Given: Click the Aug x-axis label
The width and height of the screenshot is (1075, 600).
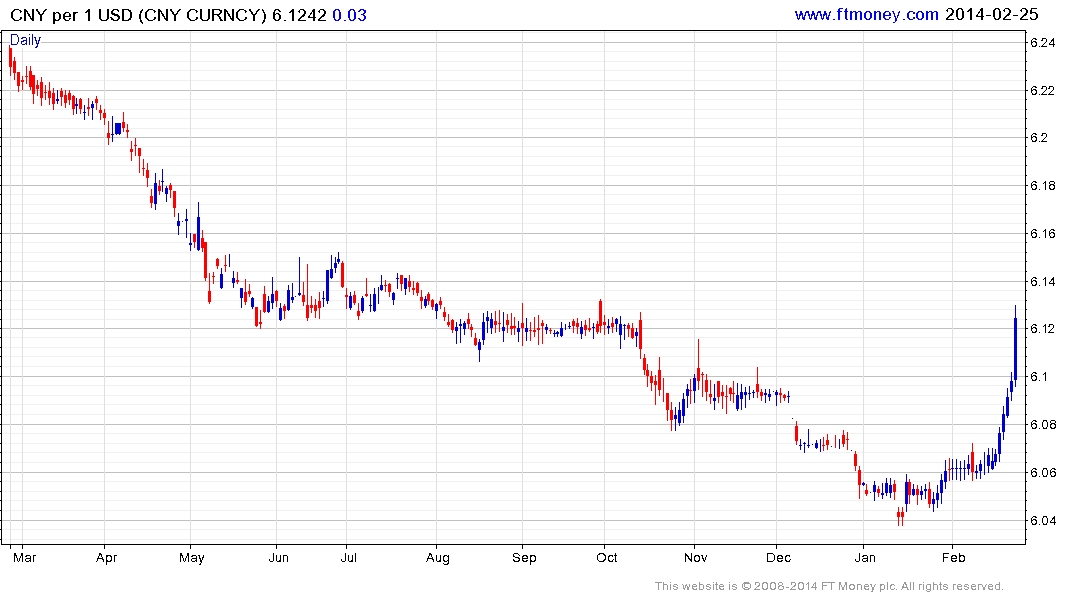Looking at the screenshot, I should coord(437,557).
